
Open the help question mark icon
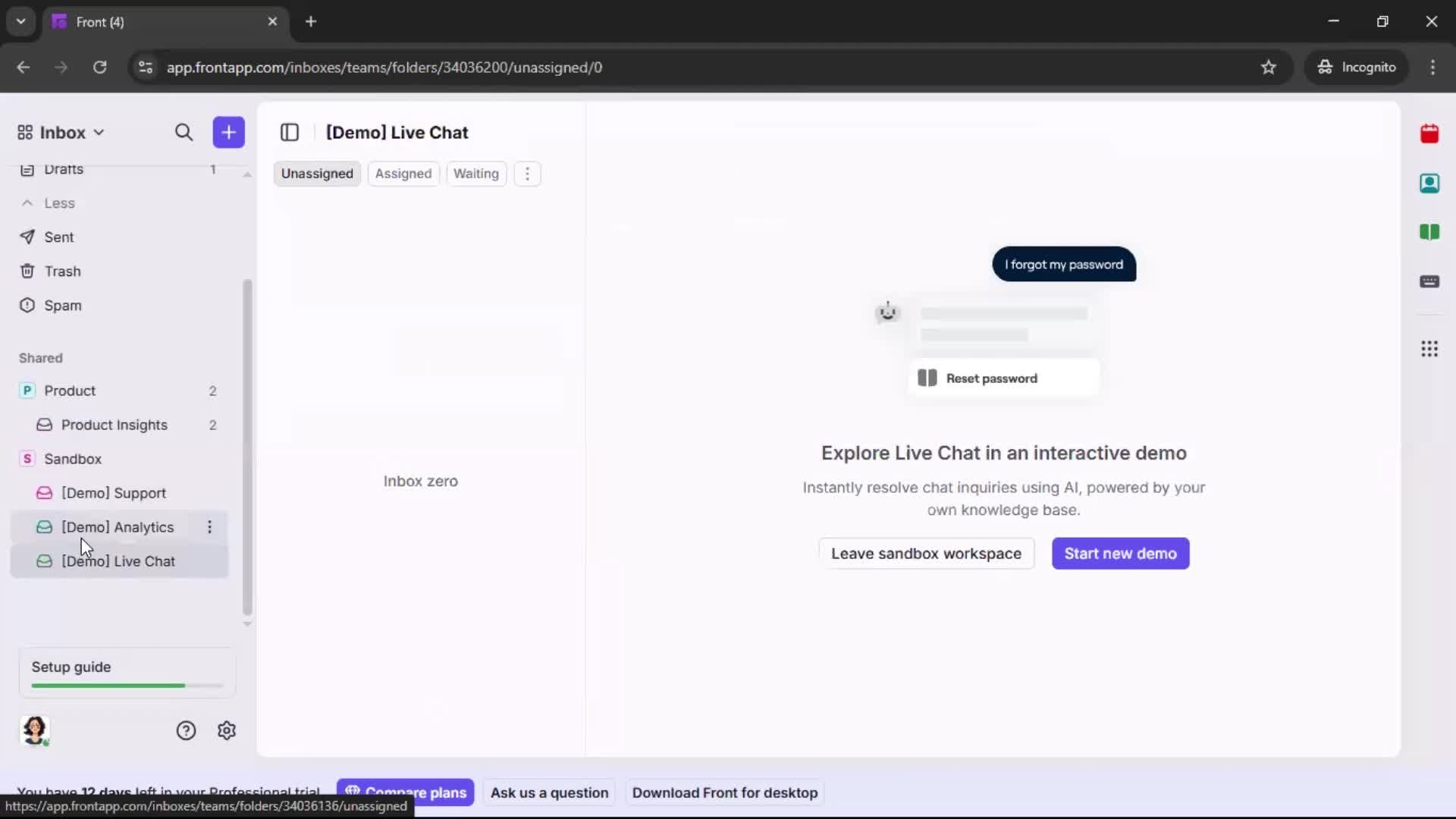tap(186, 730)
